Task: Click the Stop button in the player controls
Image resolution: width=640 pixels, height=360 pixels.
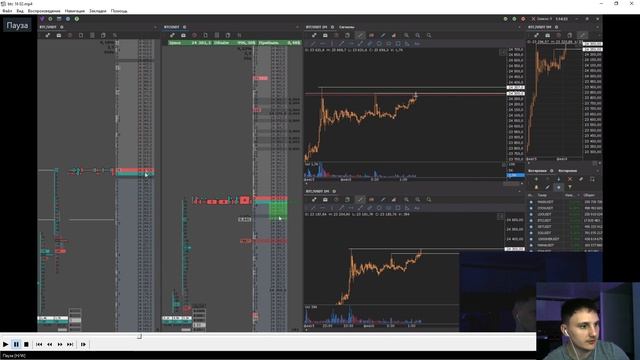Action: (26, 344)
